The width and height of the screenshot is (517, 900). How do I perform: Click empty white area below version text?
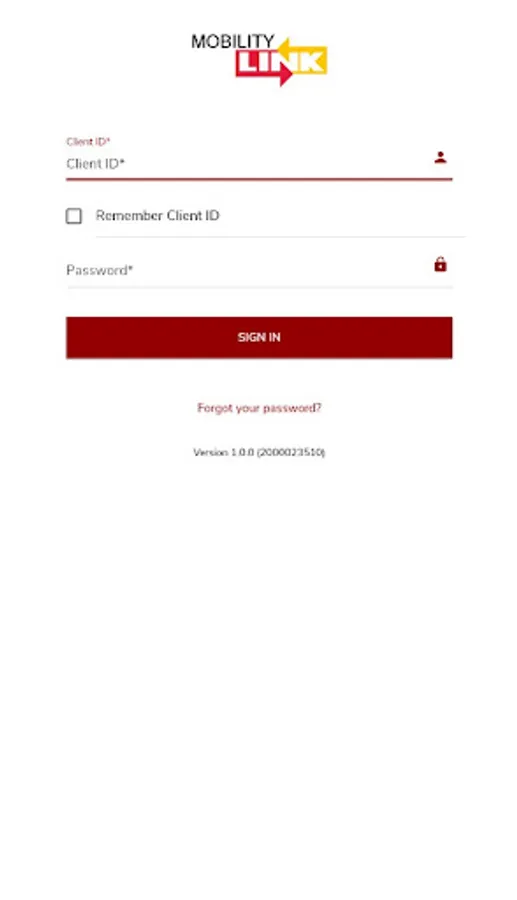point(258,660)
